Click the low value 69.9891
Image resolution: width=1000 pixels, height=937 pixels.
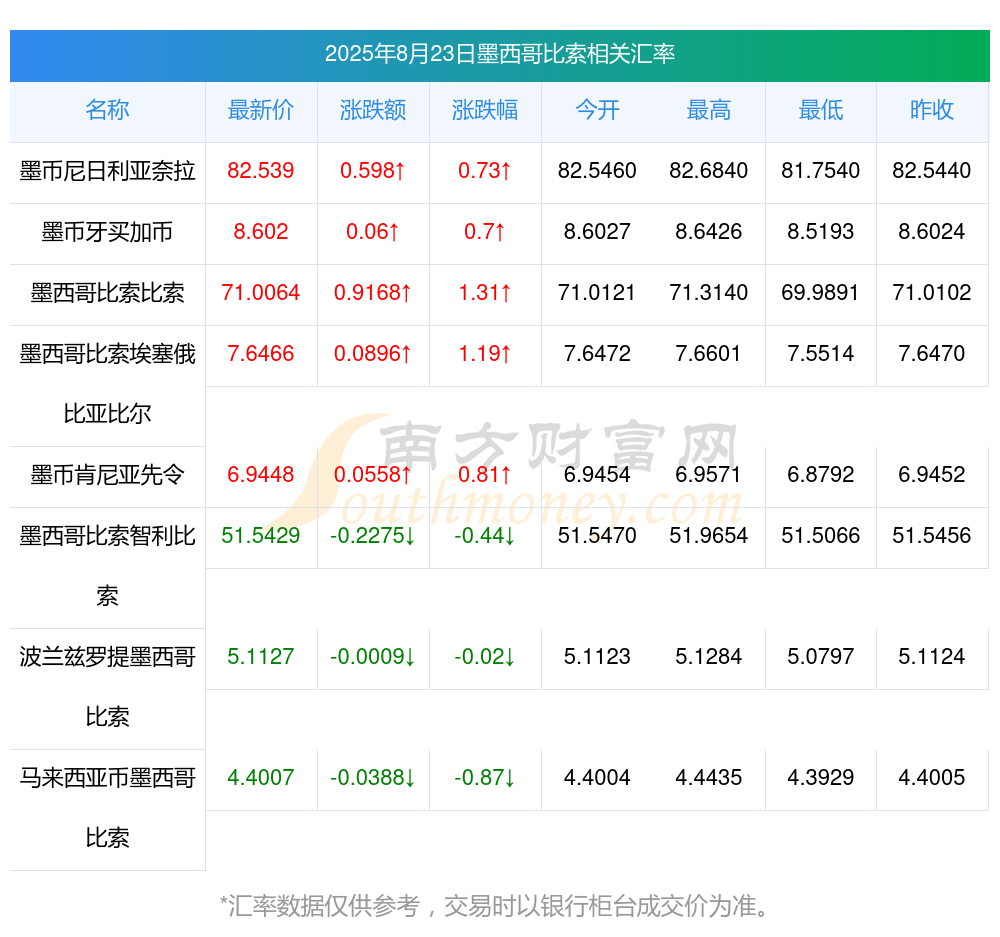(x=821, y=293)
